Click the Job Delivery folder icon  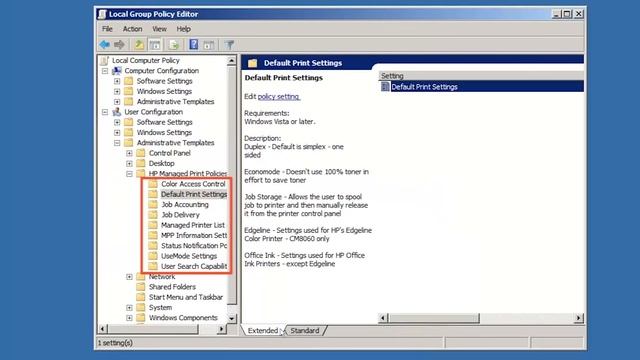tap(153, 215)
